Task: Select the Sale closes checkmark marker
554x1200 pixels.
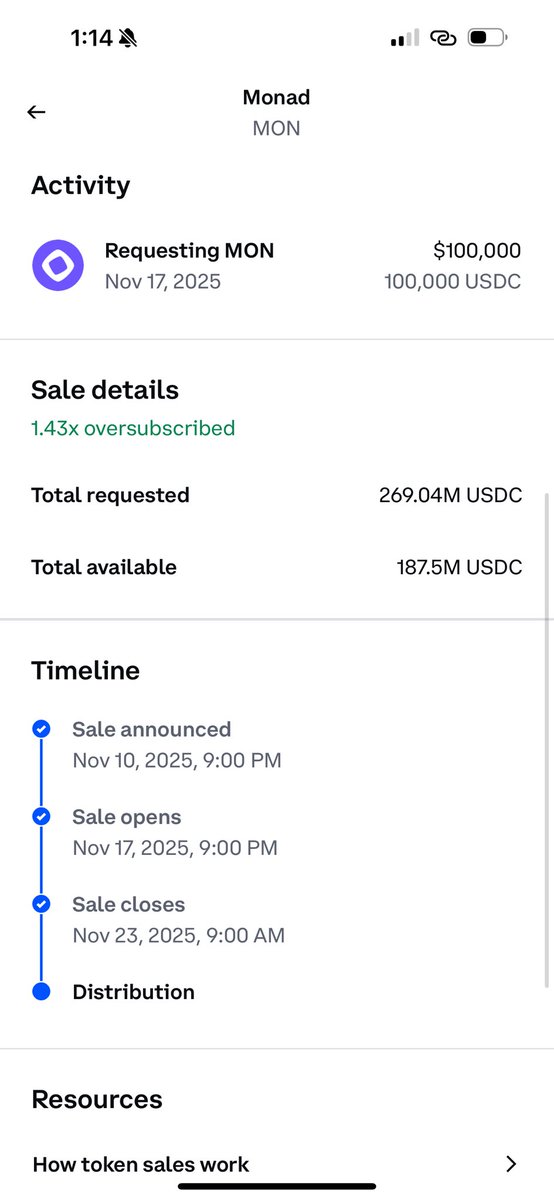Action: pyautogui.click(x=41, y=904)
